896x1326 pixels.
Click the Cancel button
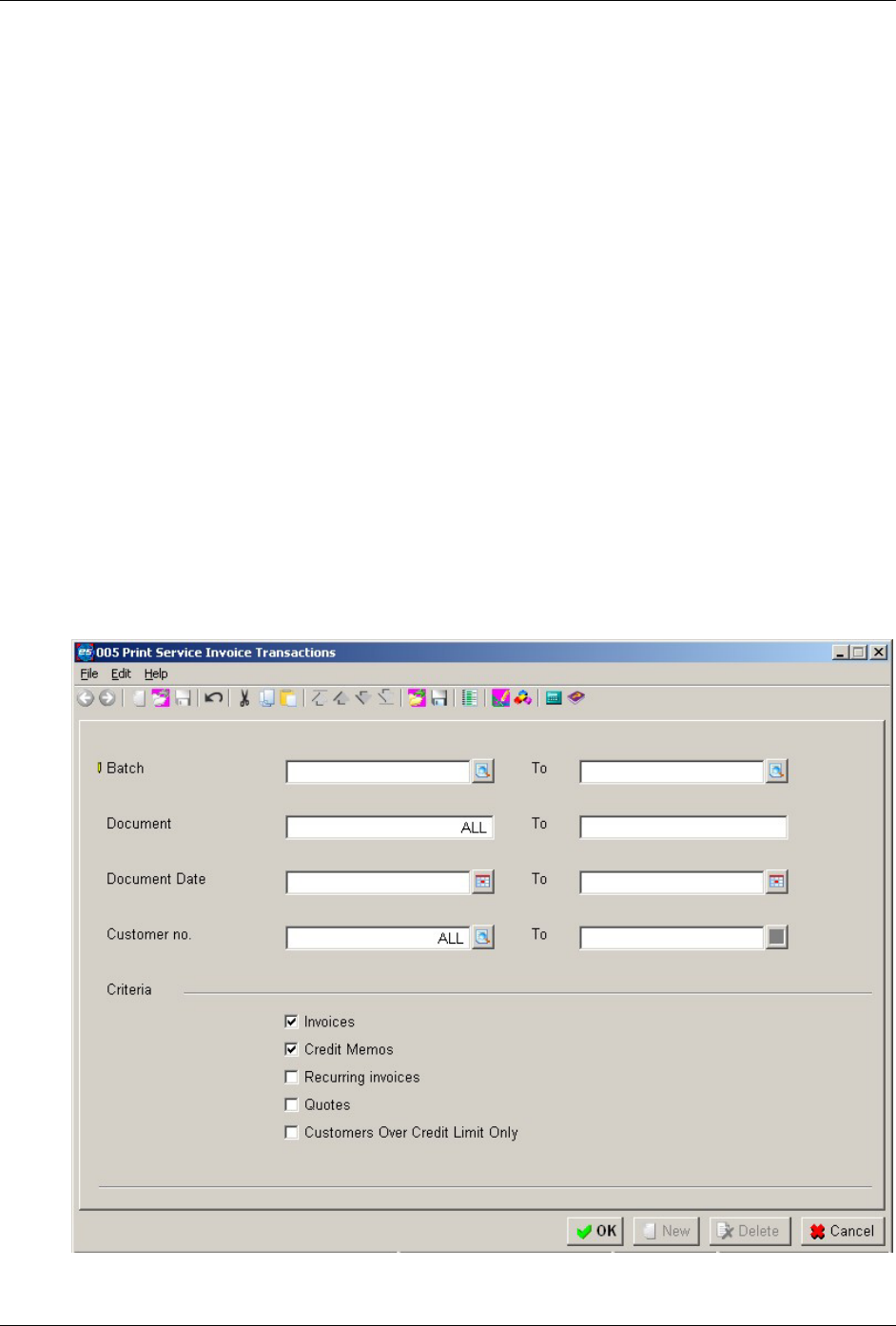tap(843, 1231)
